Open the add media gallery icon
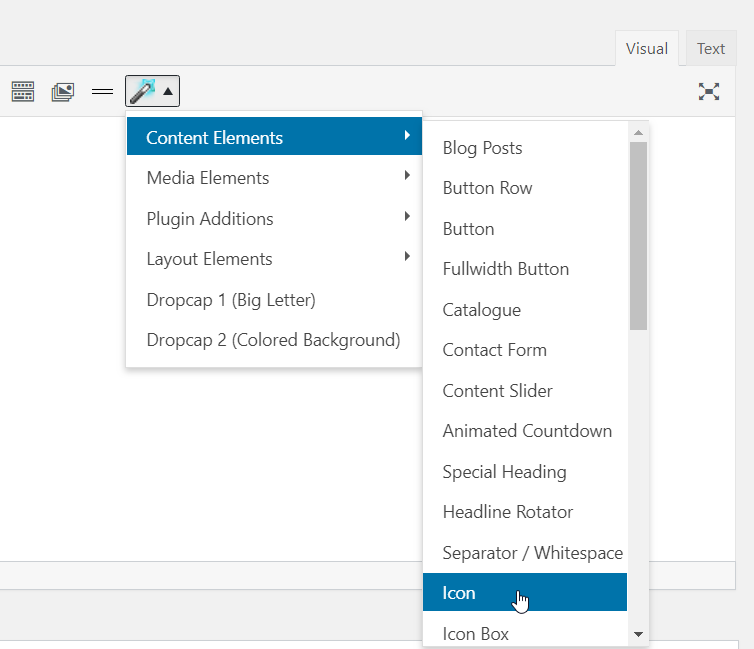This screenshot has height=649, width=754. coord(63,91)
